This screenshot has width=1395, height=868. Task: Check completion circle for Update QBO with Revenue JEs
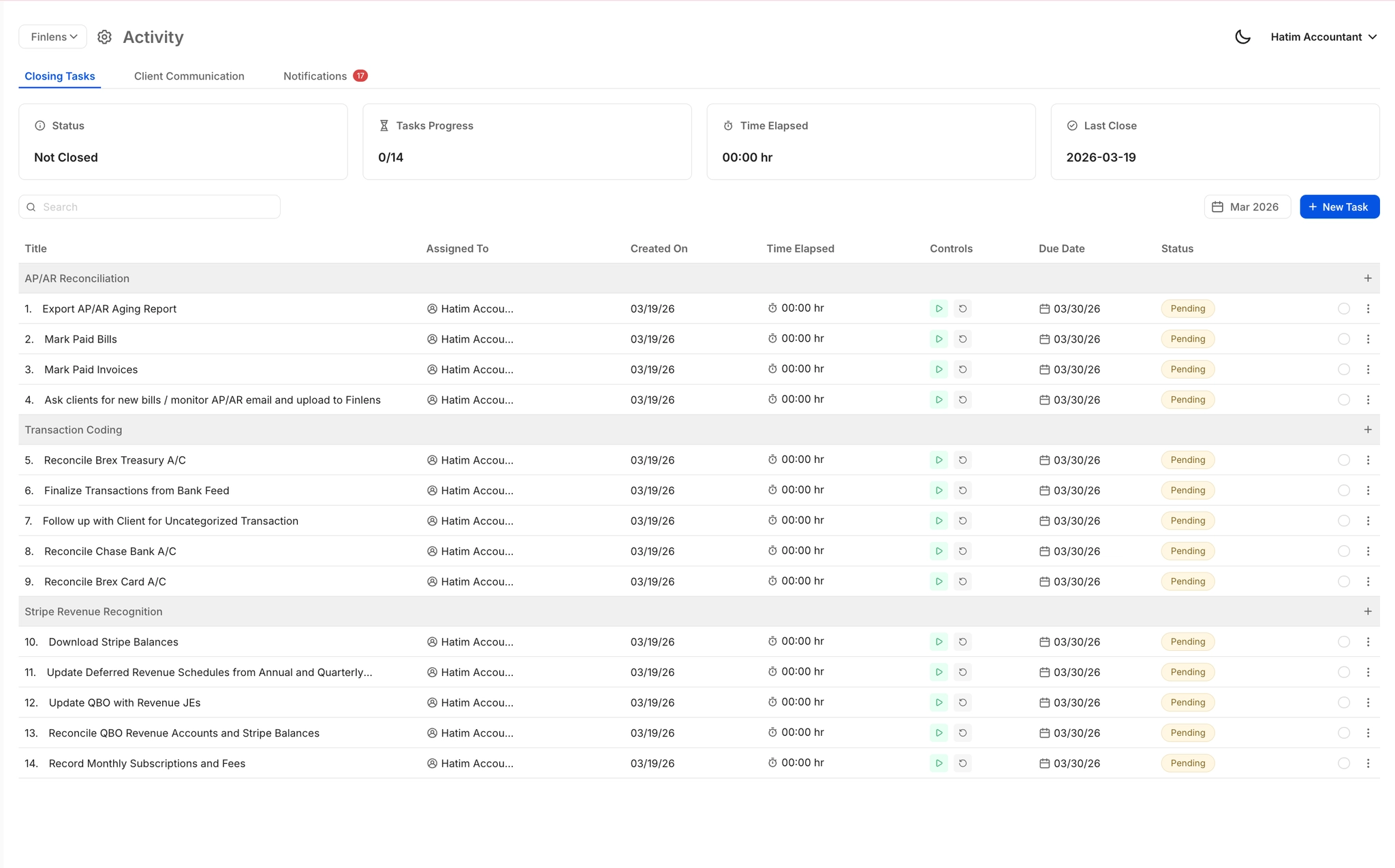pos(1343,703)
